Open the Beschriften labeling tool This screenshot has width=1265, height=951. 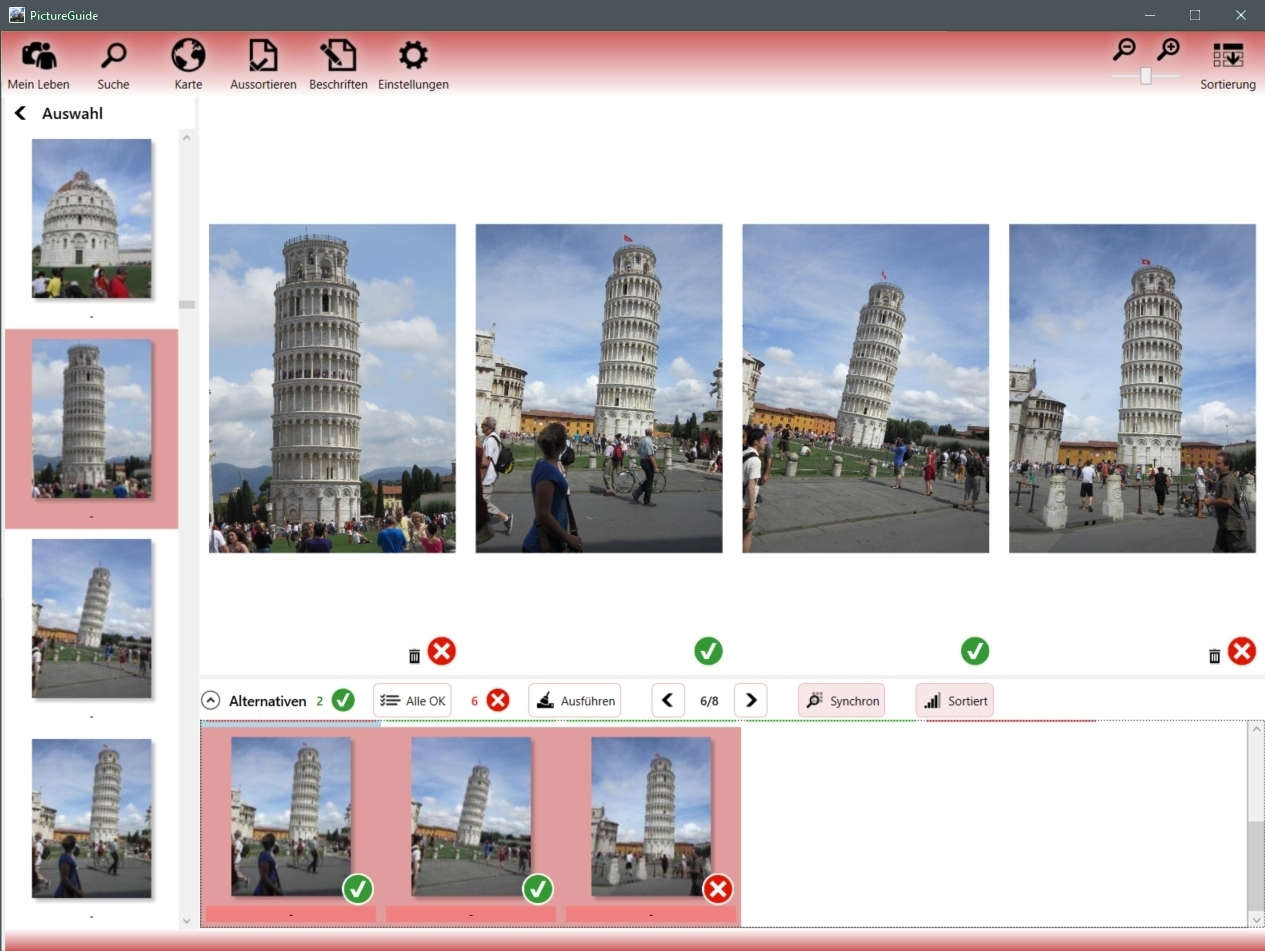[x=338, y=65]
